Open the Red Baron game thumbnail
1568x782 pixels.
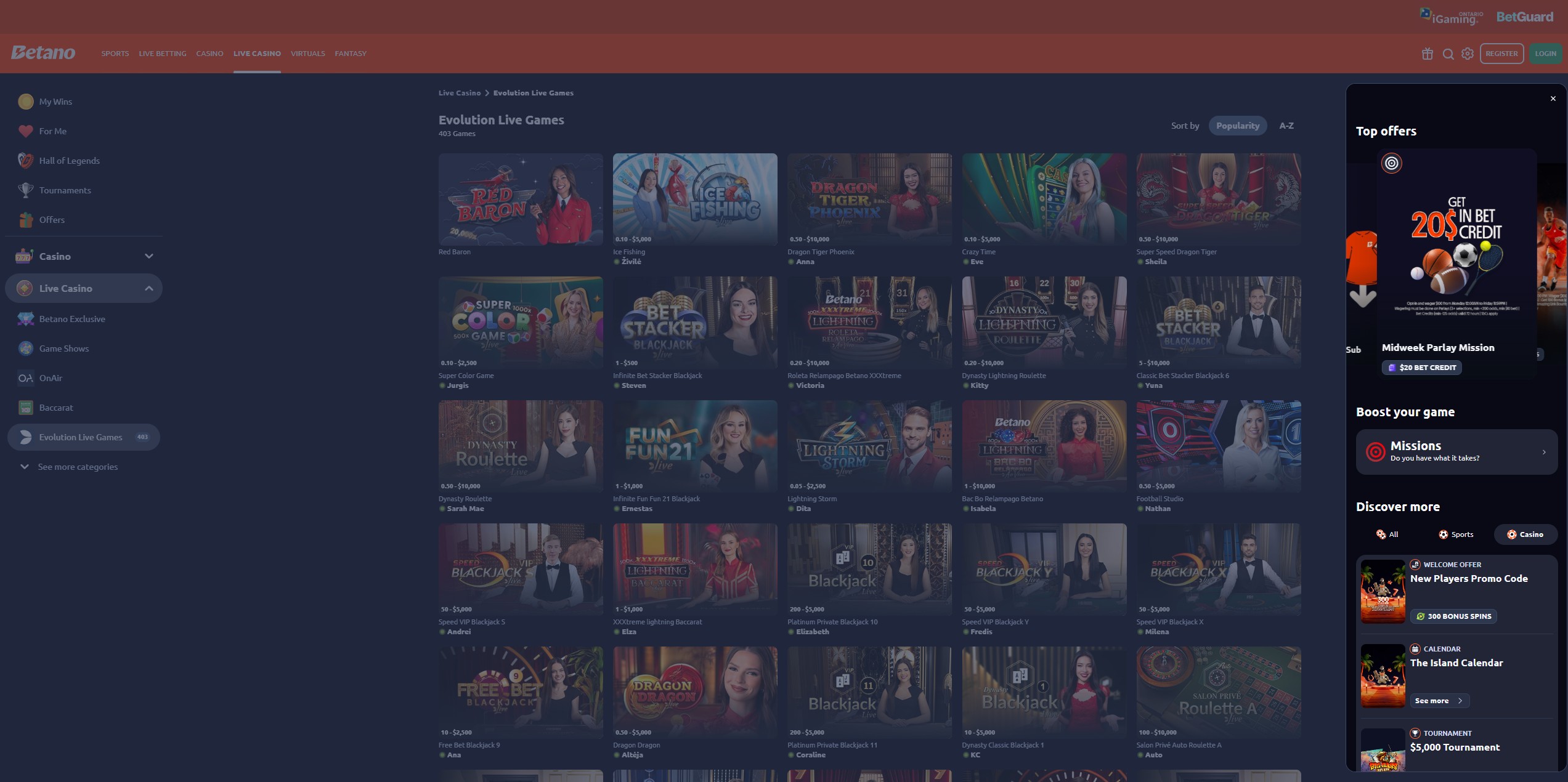pyautogui.click(x=521, y=200)
